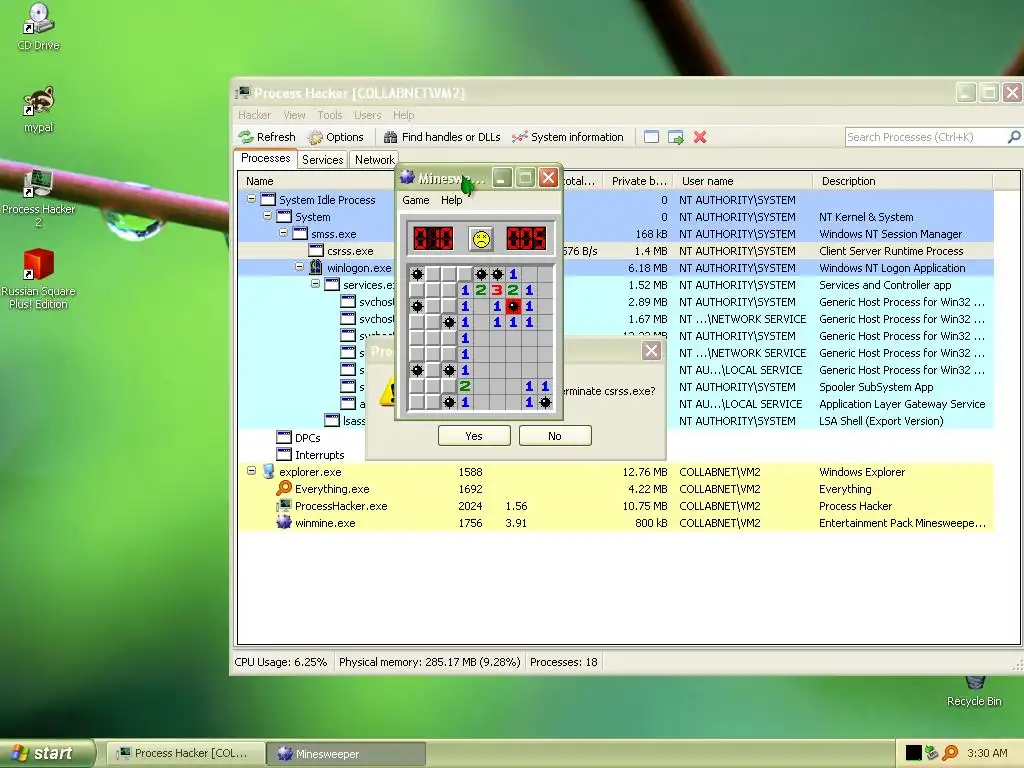Click the Everything tray icon
Screen dimensions: 1024x768
coord(951,753)
